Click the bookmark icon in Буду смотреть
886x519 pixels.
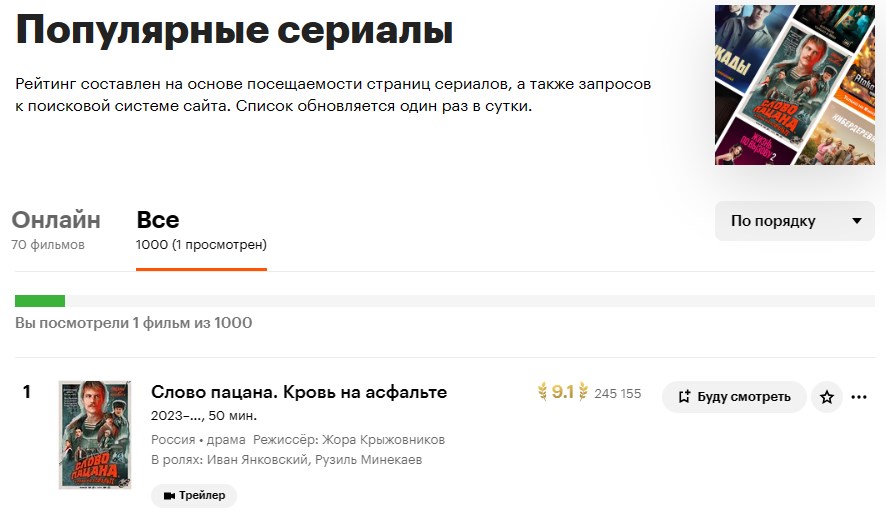click(x=684, y=397)
